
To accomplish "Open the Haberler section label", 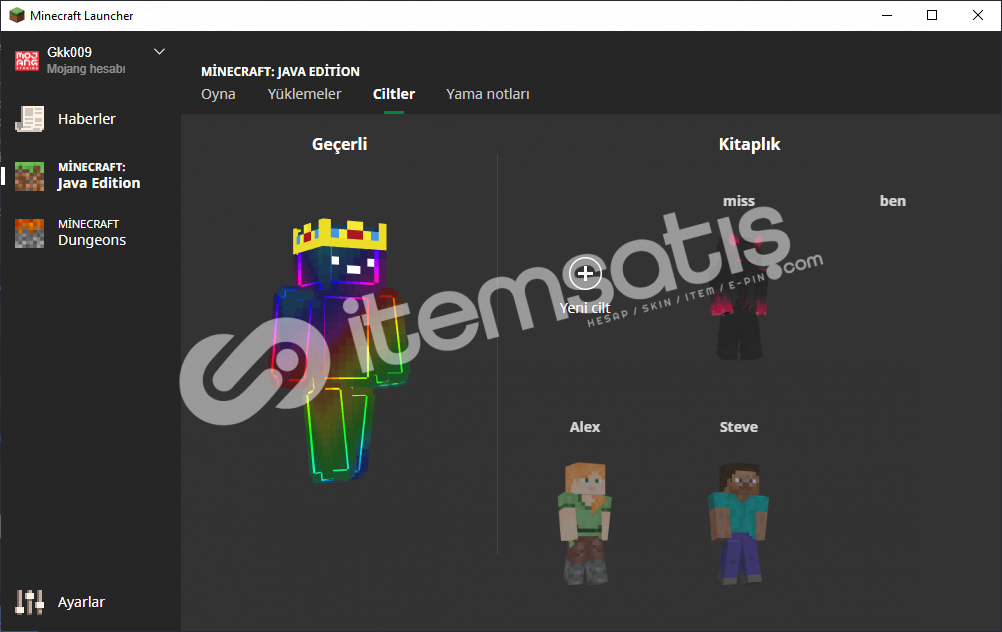I will [x=87, y=119].
